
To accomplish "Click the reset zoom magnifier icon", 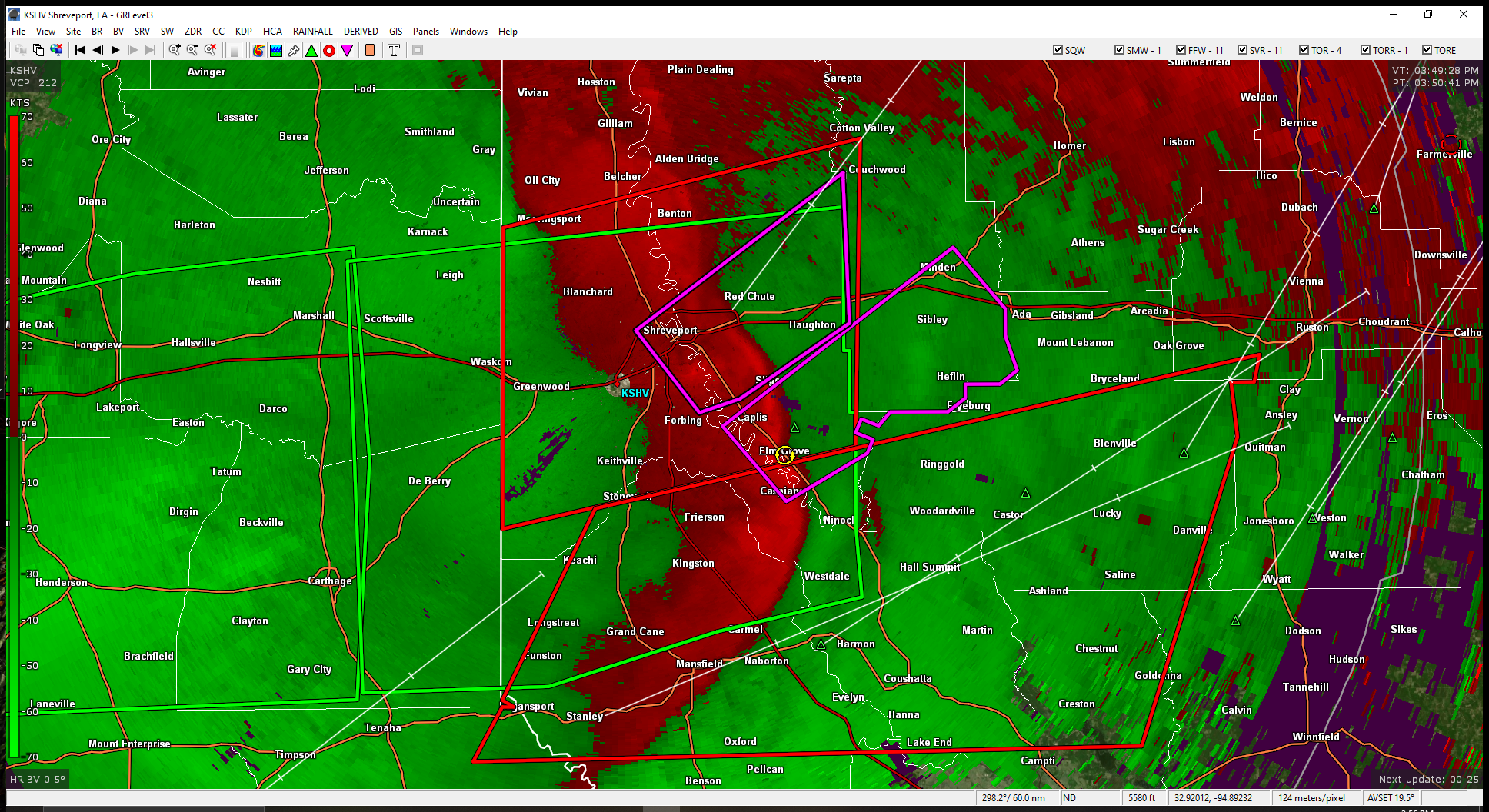I will click(210, 50).
